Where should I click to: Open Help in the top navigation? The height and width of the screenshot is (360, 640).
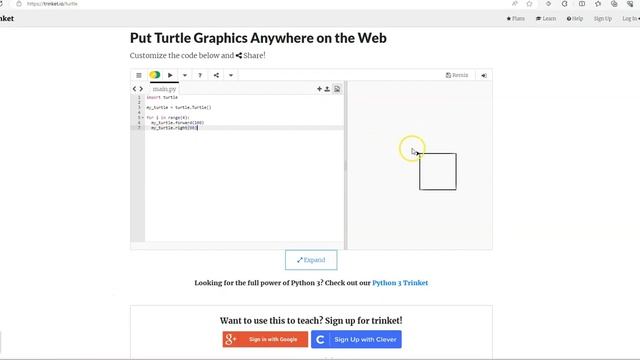click(575, 19)
